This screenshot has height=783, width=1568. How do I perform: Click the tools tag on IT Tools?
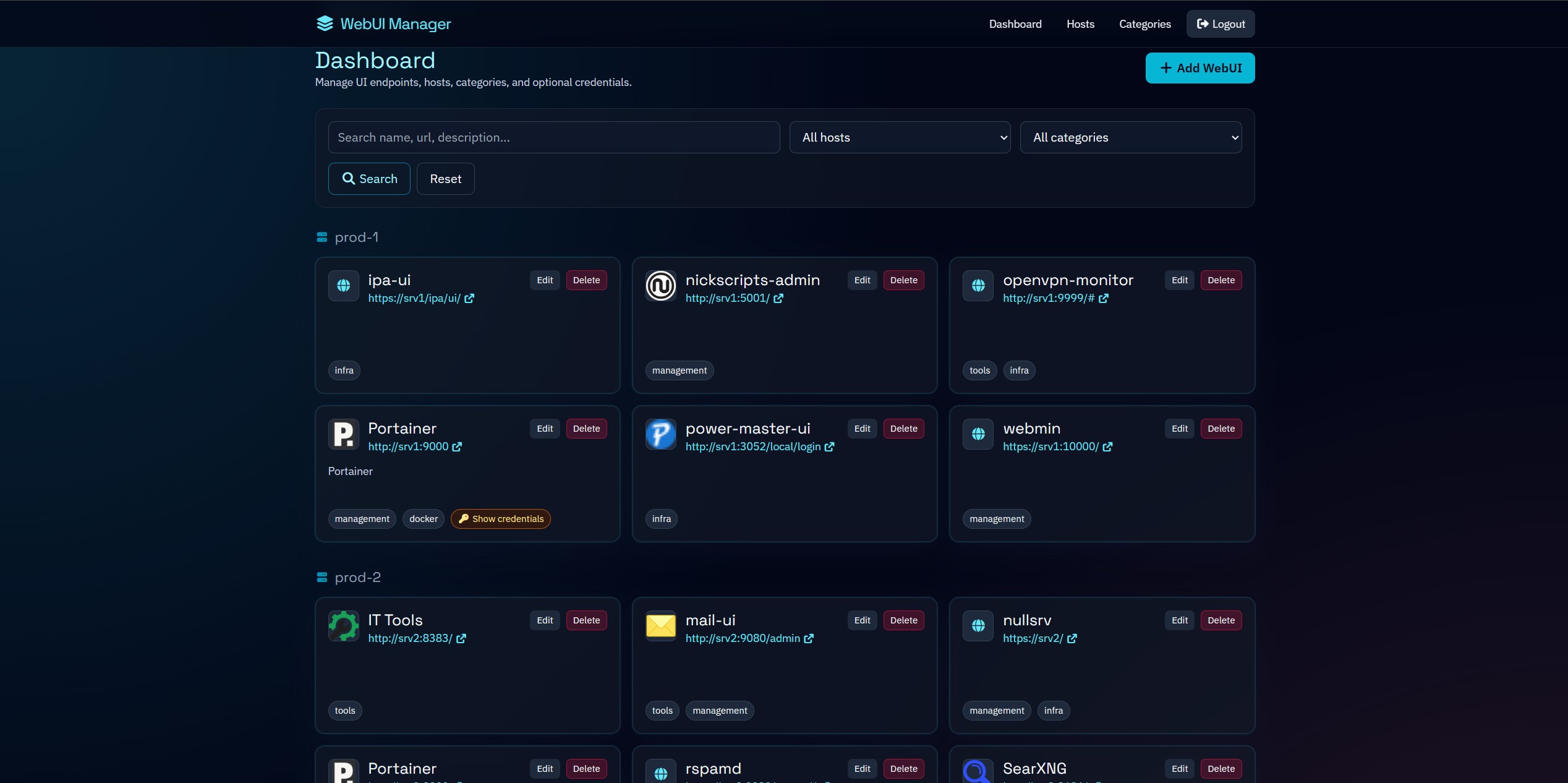click(345, 711)
